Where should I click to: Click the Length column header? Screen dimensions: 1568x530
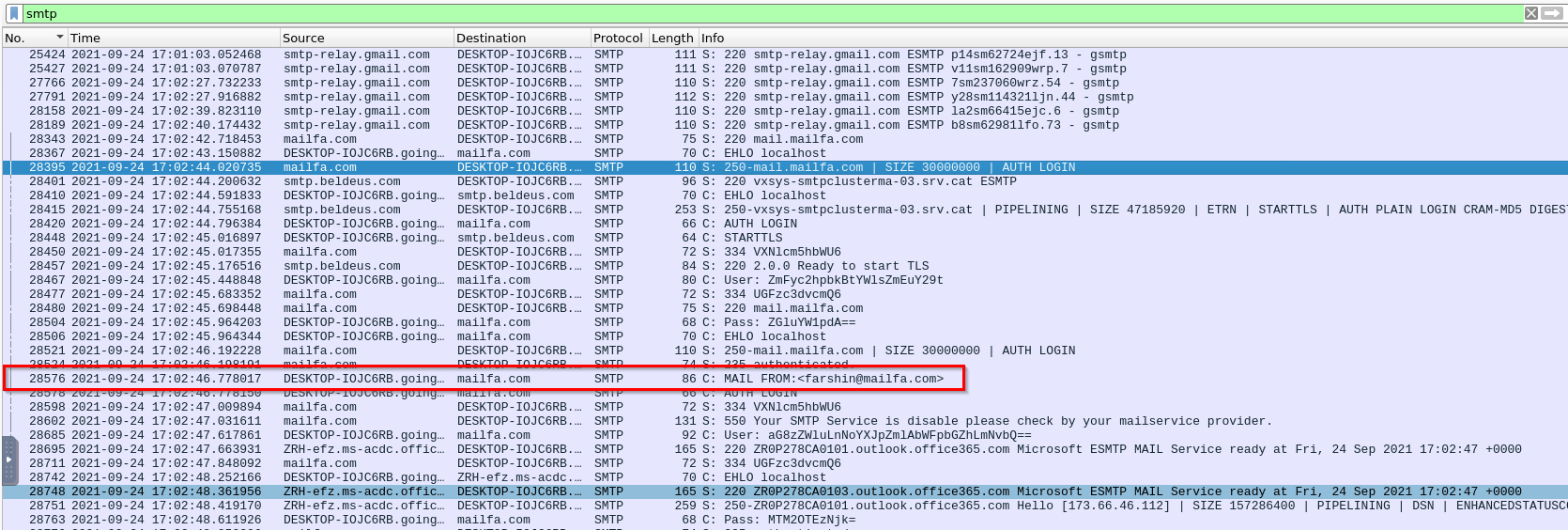point(671,38)
